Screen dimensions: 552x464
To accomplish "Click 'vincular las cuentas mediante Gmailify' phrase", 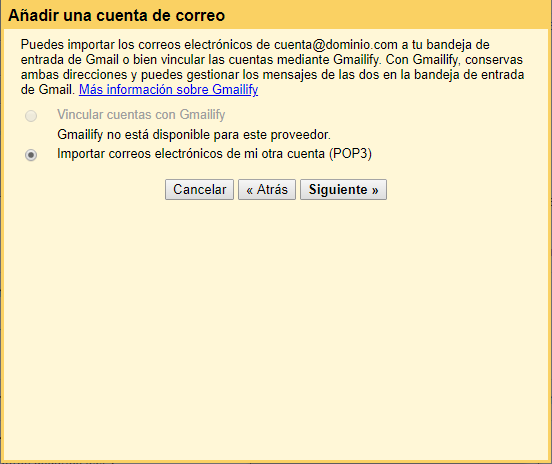I will click(270, 59).
